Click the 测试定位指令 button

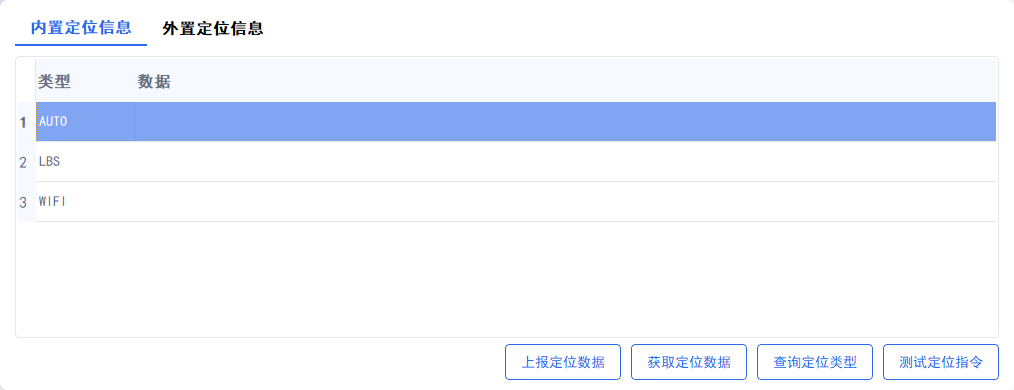(941, 362)
